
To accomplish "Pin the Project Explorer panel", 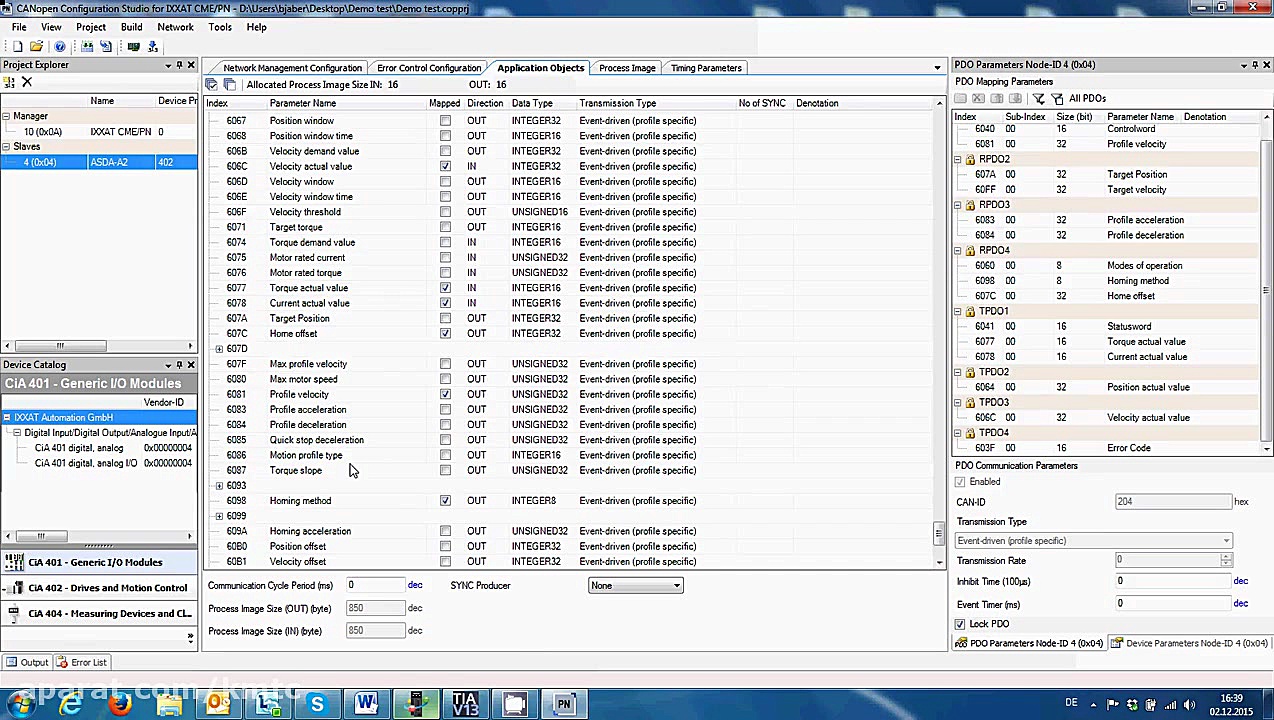I will 180,65.
